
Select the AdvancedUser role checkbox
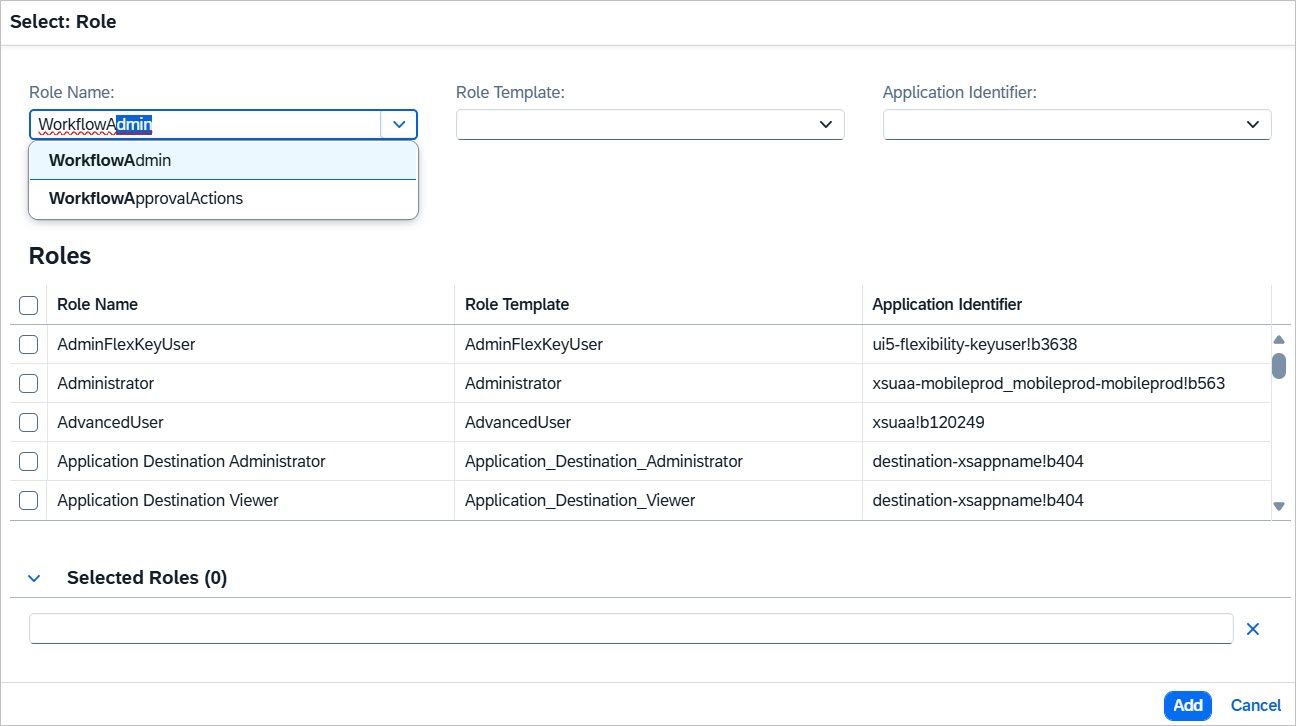tap(29, 423)
